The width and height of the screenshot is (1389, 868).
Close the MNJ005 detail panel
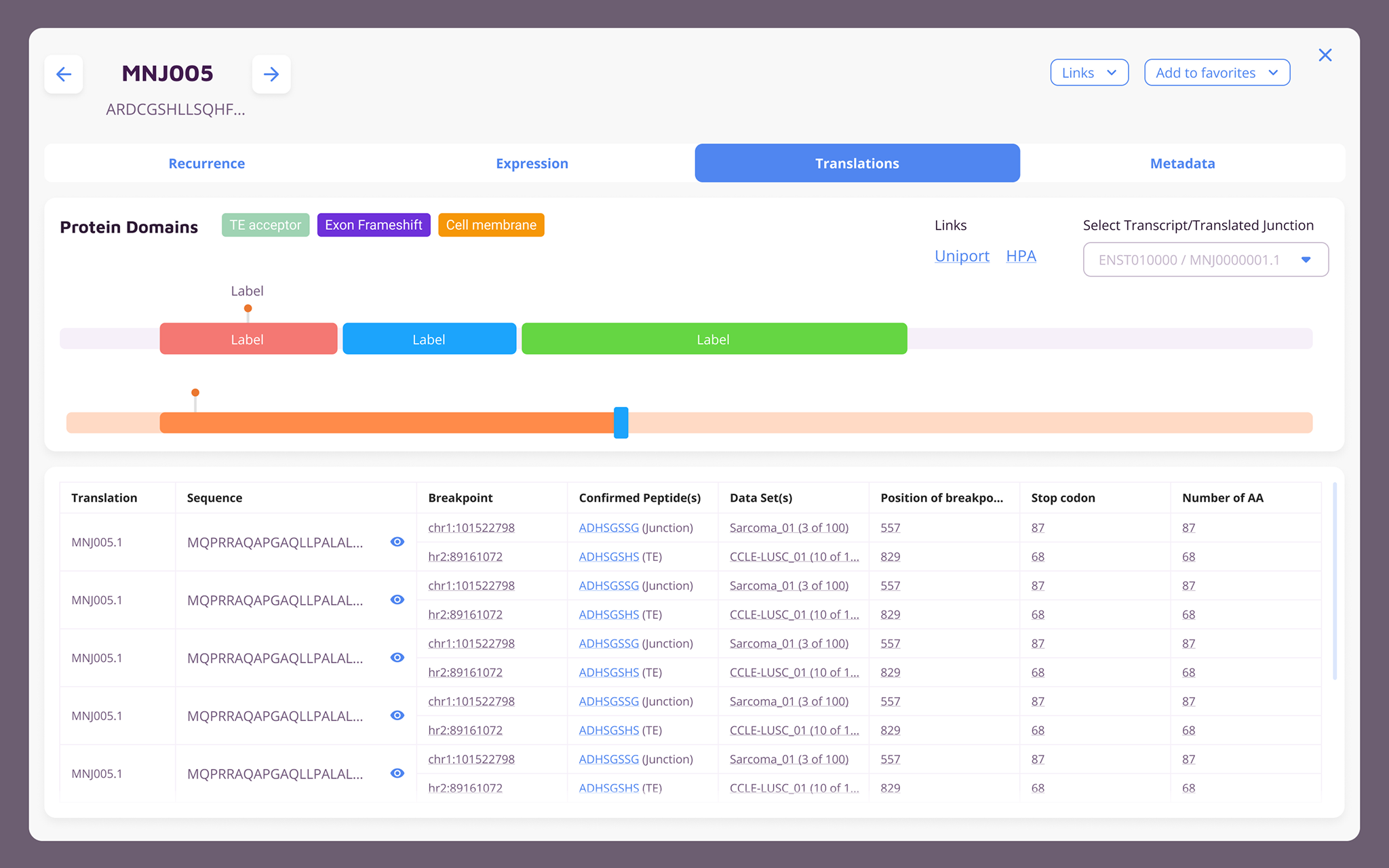point(1325,55)
